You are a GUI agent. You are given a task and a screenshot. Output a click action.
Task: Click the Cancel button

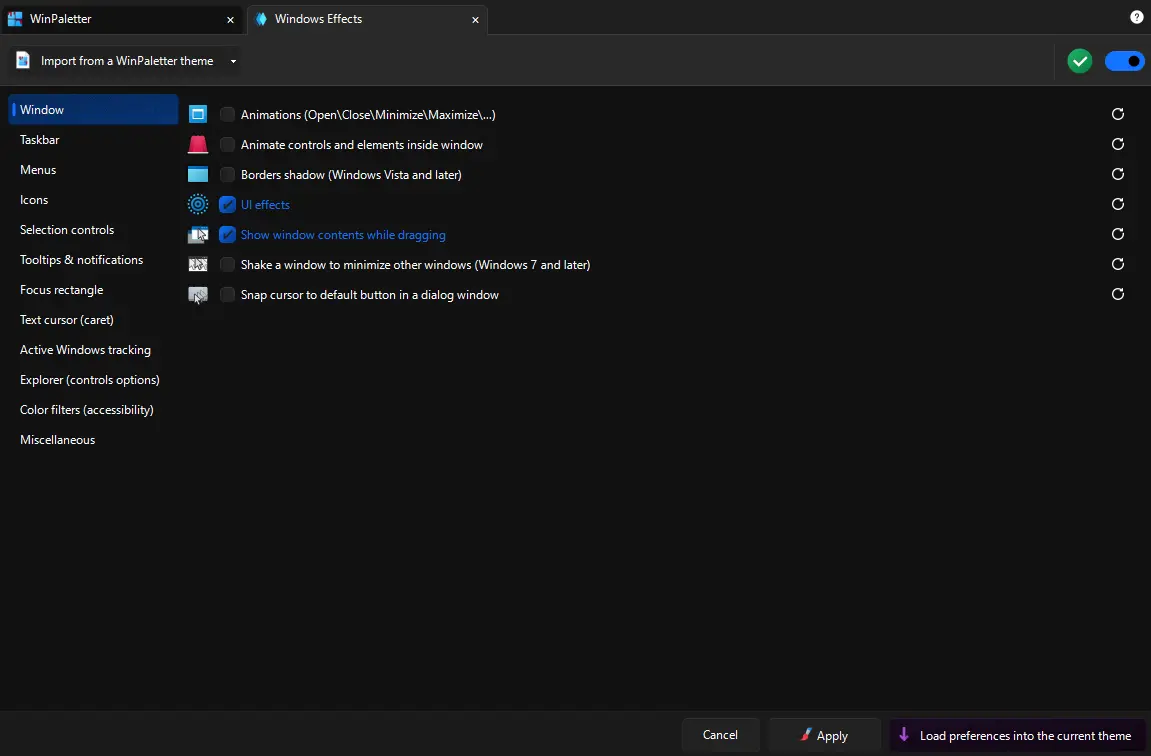pyautogui.click(x=720, y=735)
